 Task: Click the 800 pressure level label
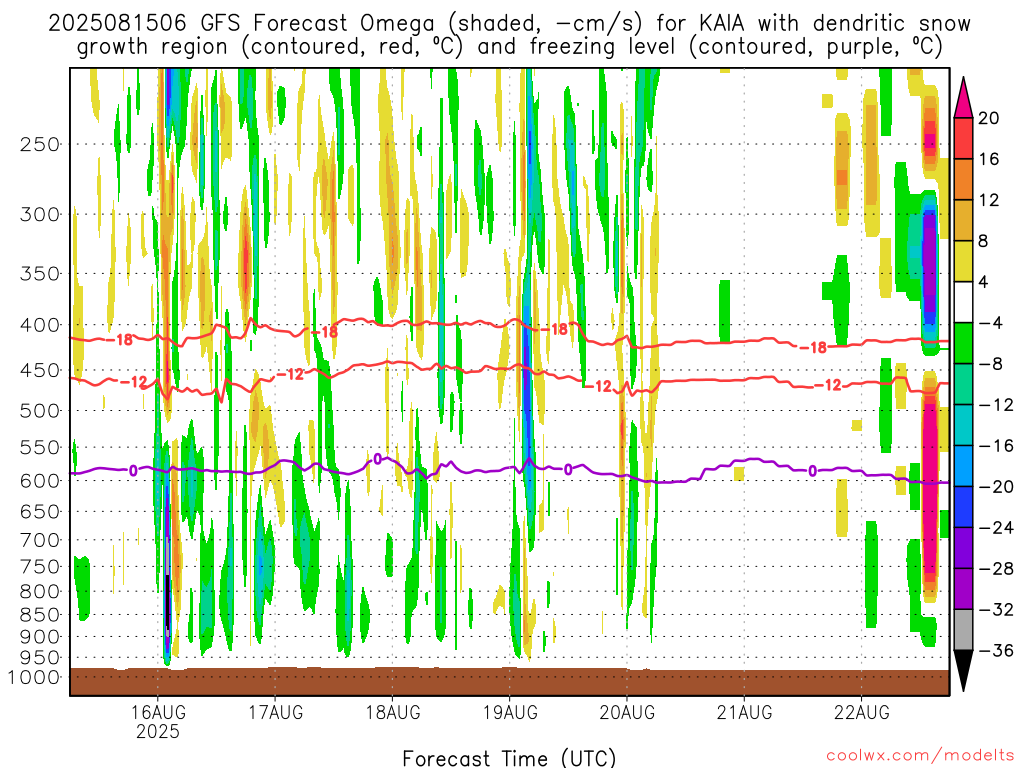pos(40,592)
